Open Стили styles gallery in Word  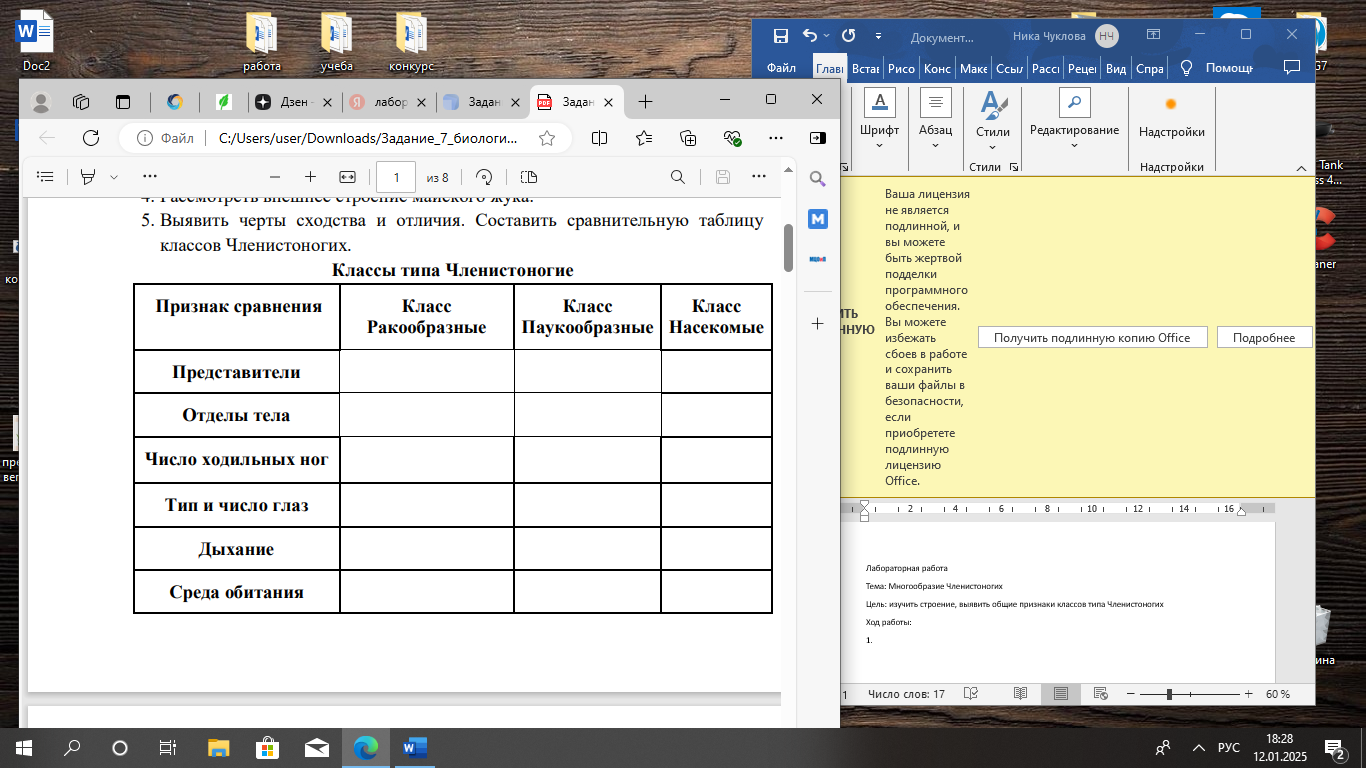pyautogui.click(x=993, y=120)
